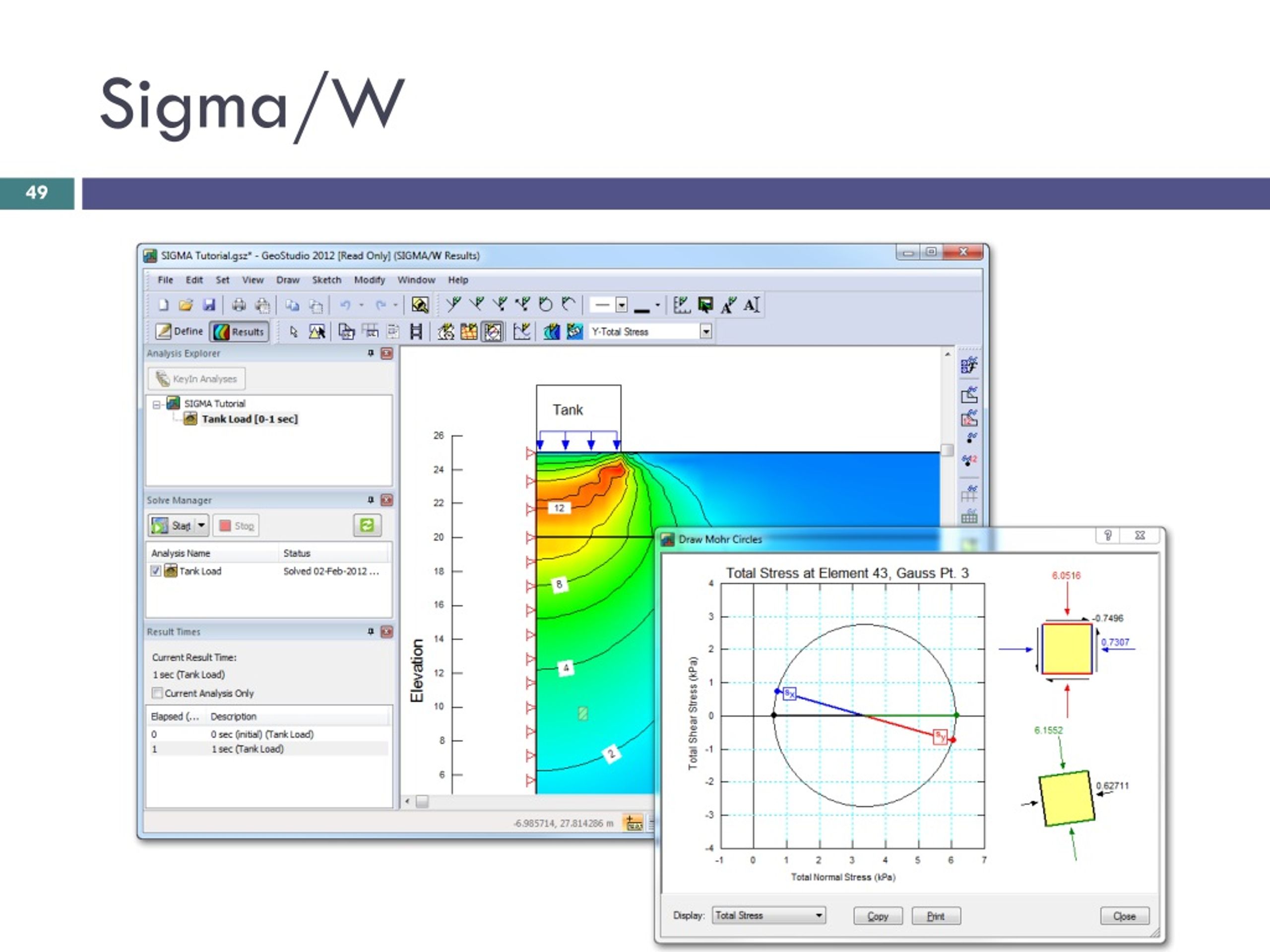Click the regions preference icon in right toolbar
This screenshot has height=952, width=1270.
pos(969,395)
